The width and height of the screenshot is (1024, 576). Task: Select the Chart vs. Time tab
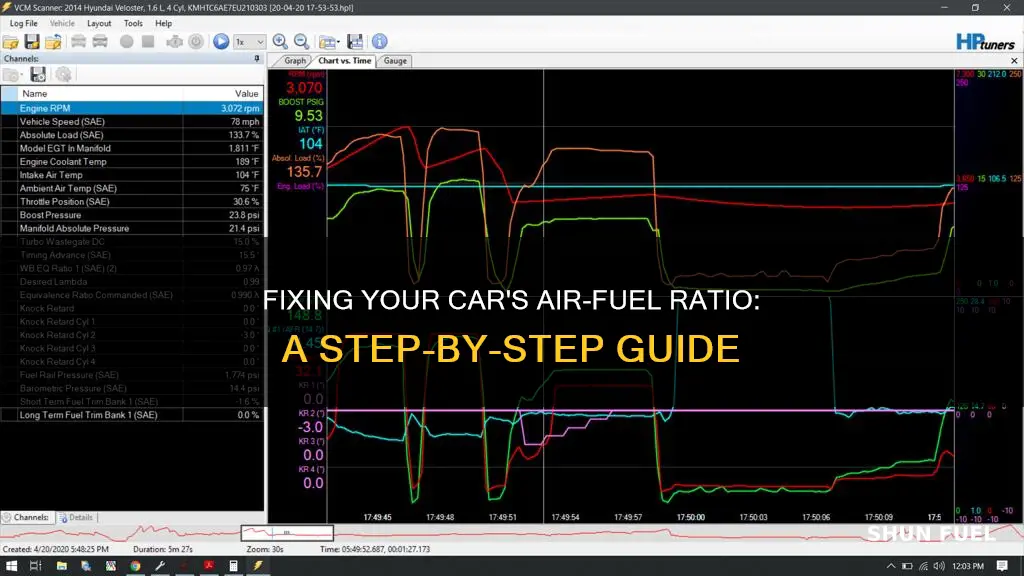[x=344, y=61]
